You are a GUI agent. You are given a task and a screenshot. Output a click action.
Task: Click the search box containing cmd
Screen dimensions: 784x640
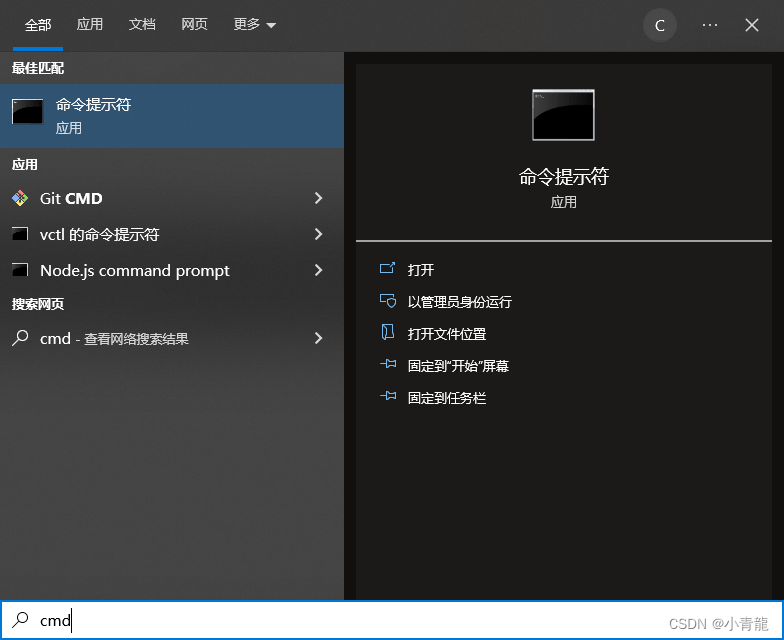coord(392,620)
